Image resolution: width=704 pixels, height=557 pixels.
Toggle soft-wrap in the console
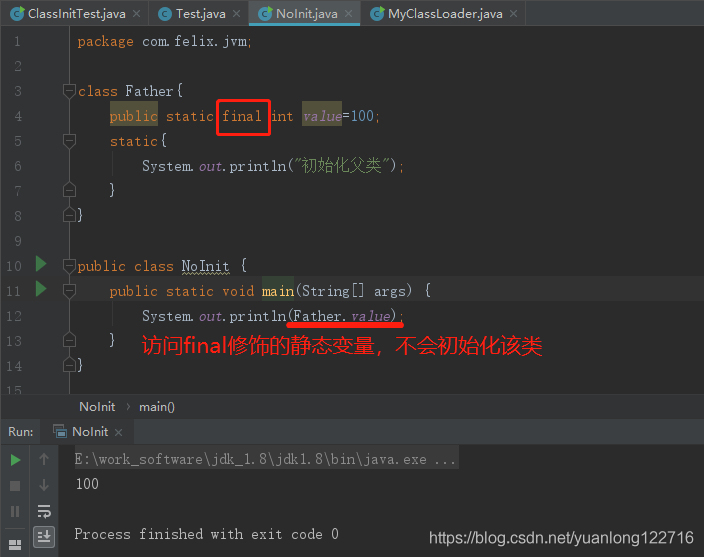44,511
